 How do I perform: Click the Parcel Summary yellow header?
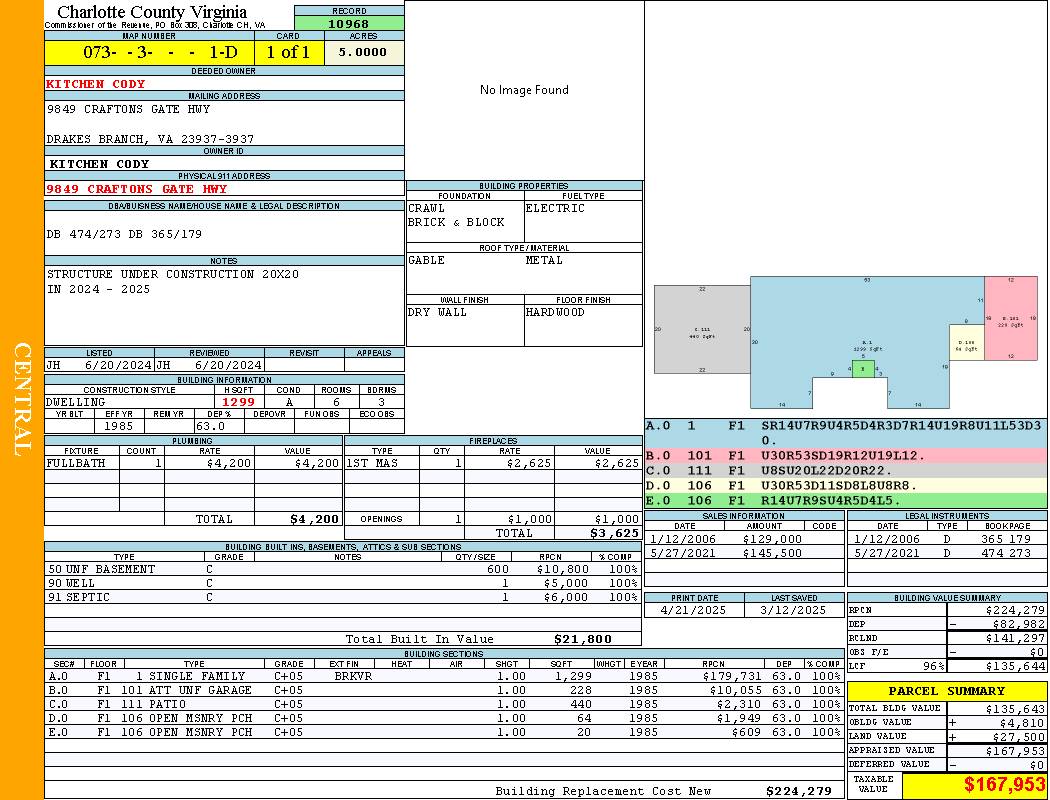pyautogui.click(x=947, y=691)
